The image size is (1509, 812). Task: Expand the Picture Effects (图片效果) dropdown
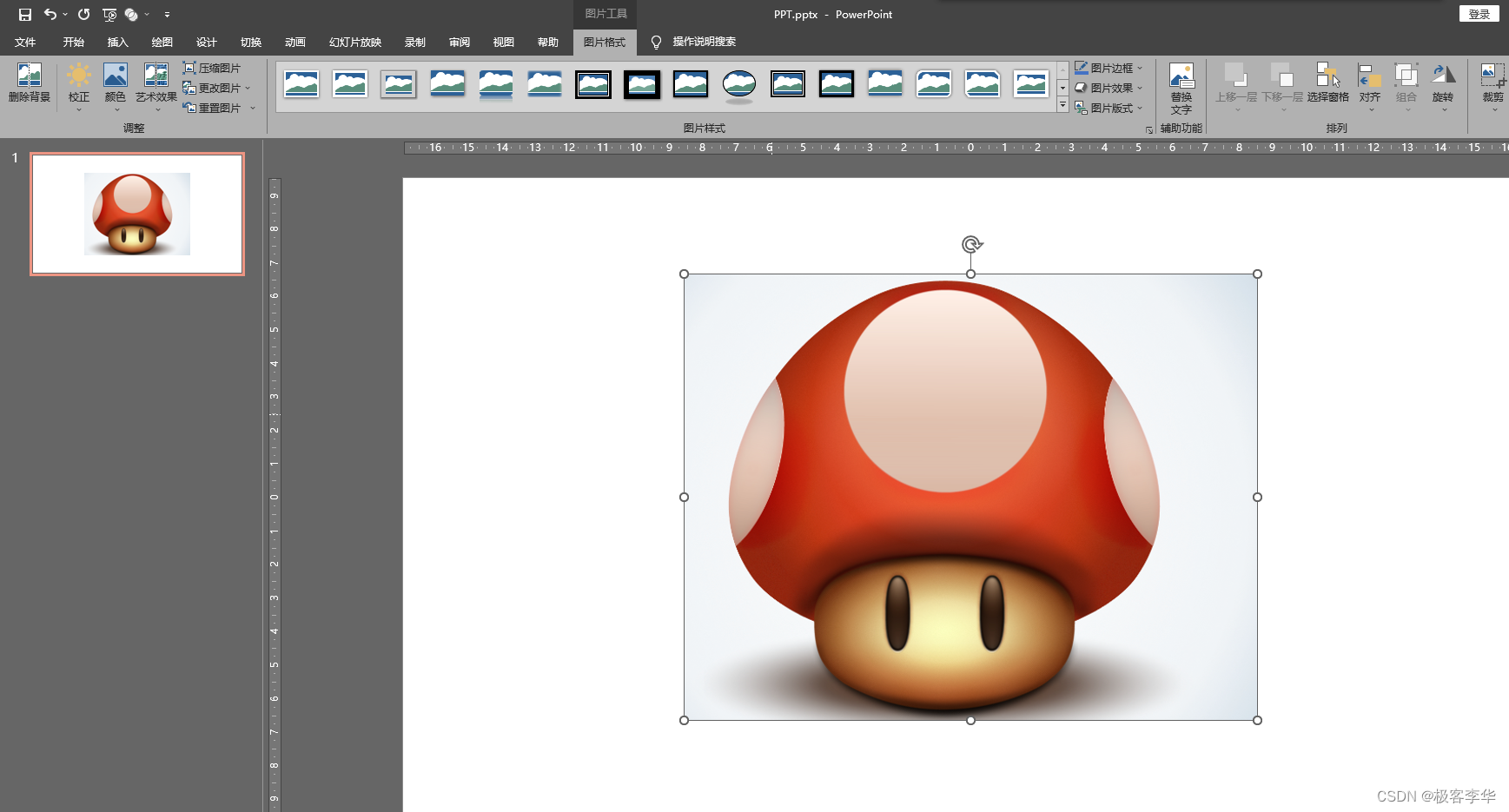click(x=1109, y=88)
